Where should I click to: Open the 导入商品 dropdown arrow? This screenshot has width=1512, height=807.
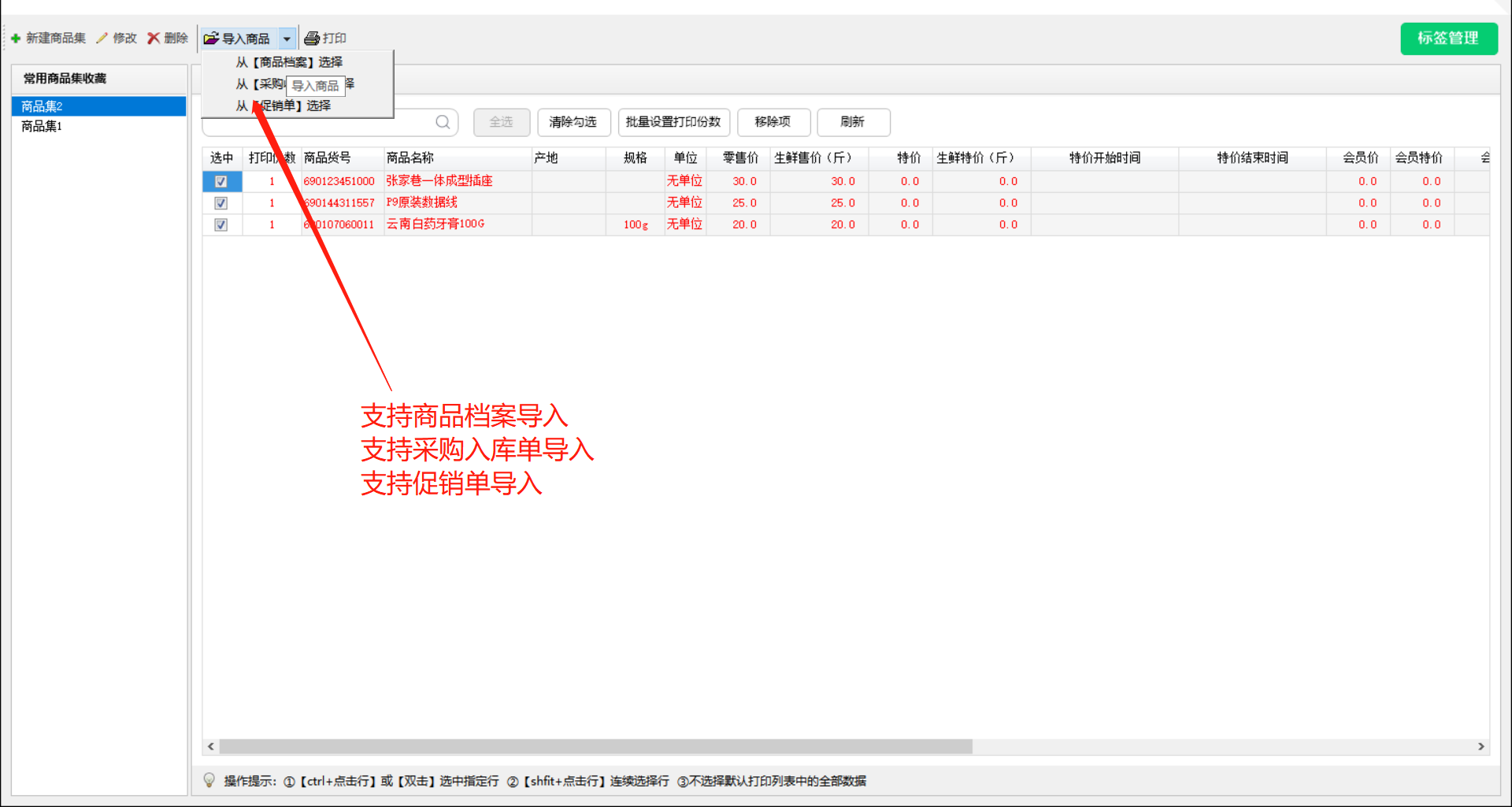point(287,38)
